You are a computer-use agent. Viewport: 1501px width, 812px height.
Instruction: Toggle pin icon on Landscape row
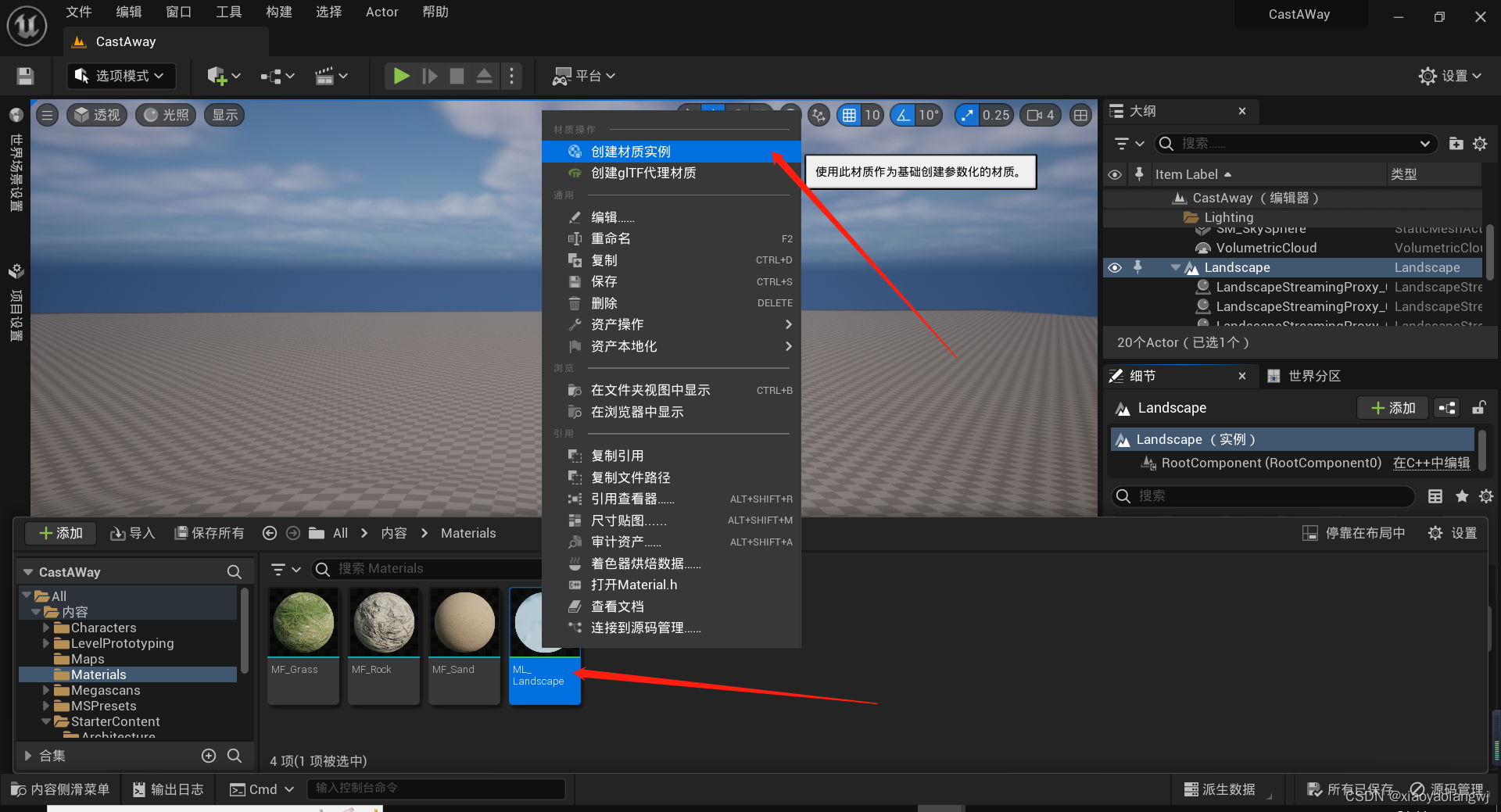[x=1137, y=267]
